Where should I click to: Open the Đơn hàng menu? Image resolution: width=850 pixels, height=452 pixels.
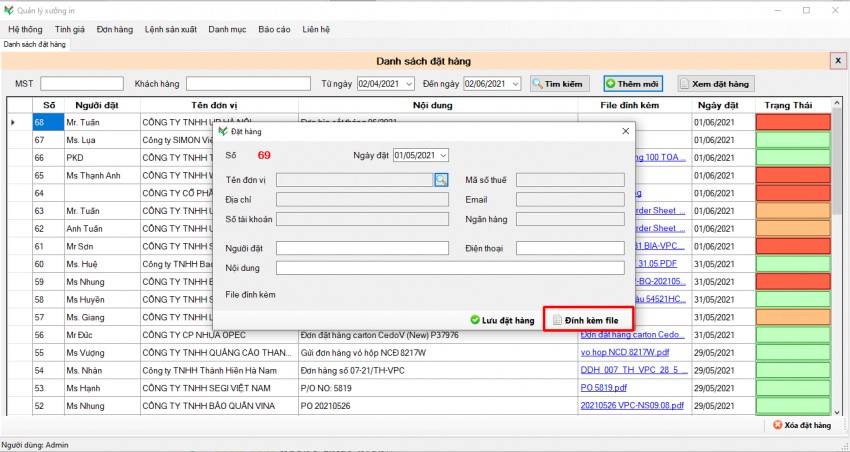(114, 29)
